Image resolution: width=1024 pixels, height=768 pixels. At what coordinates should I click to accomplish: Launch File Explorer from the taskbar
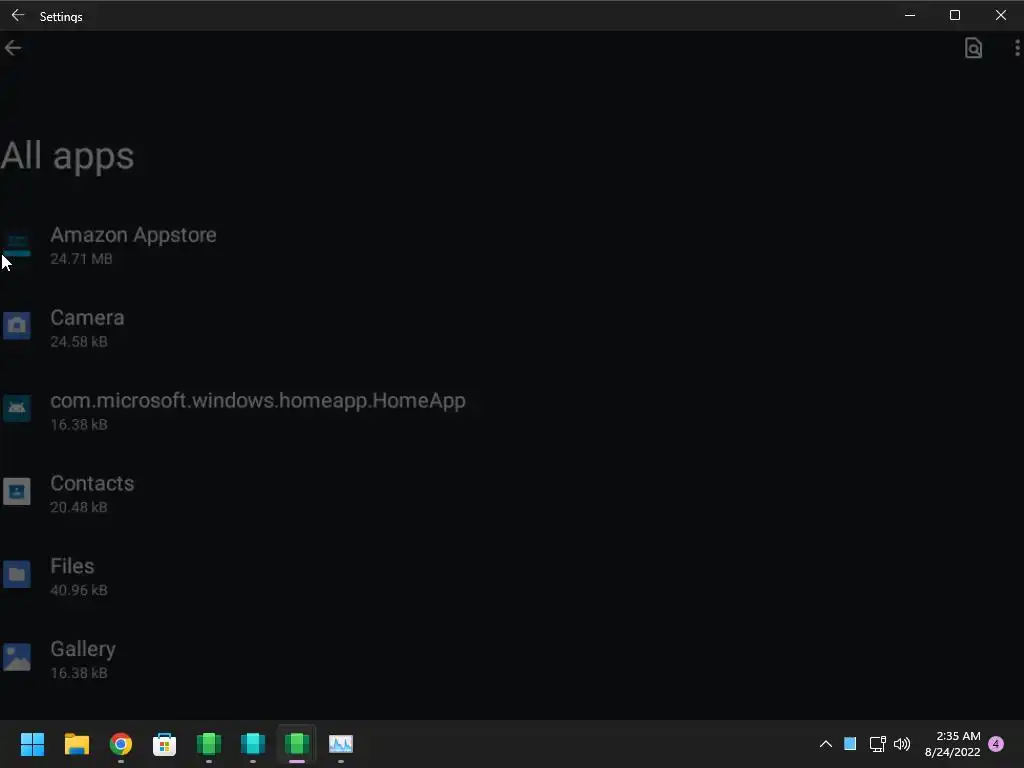pos(76,744)
